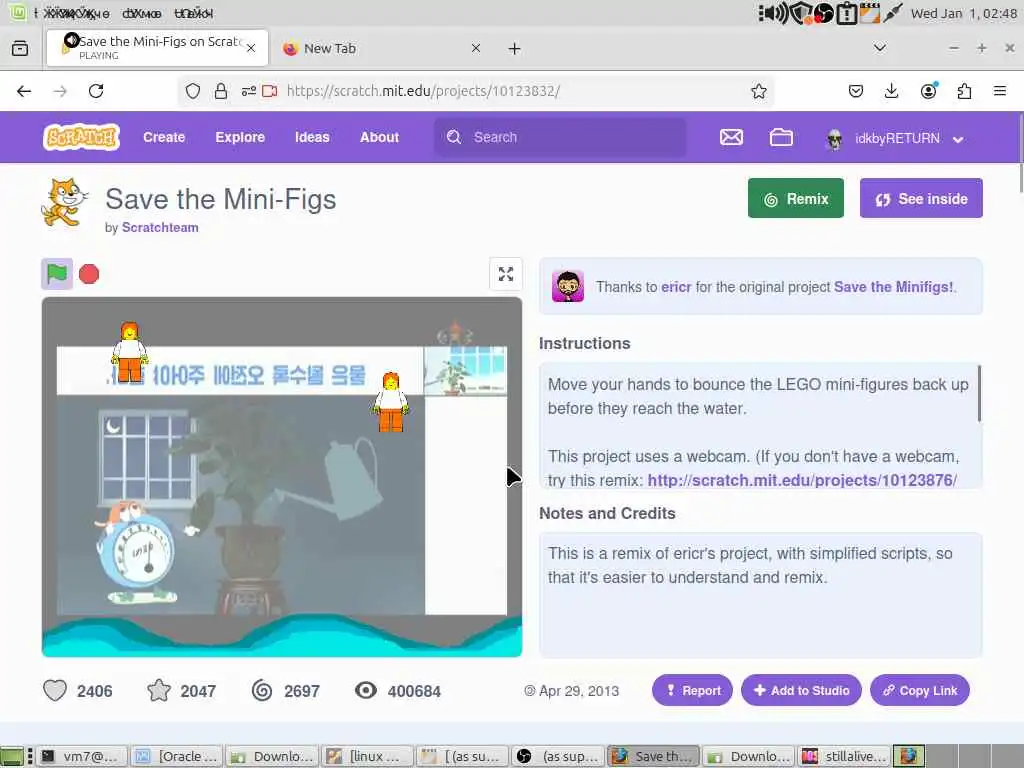Open the About menu item
Image resolution: width=1024 pixels, height=768 pixels.
[x=379, y=137]
